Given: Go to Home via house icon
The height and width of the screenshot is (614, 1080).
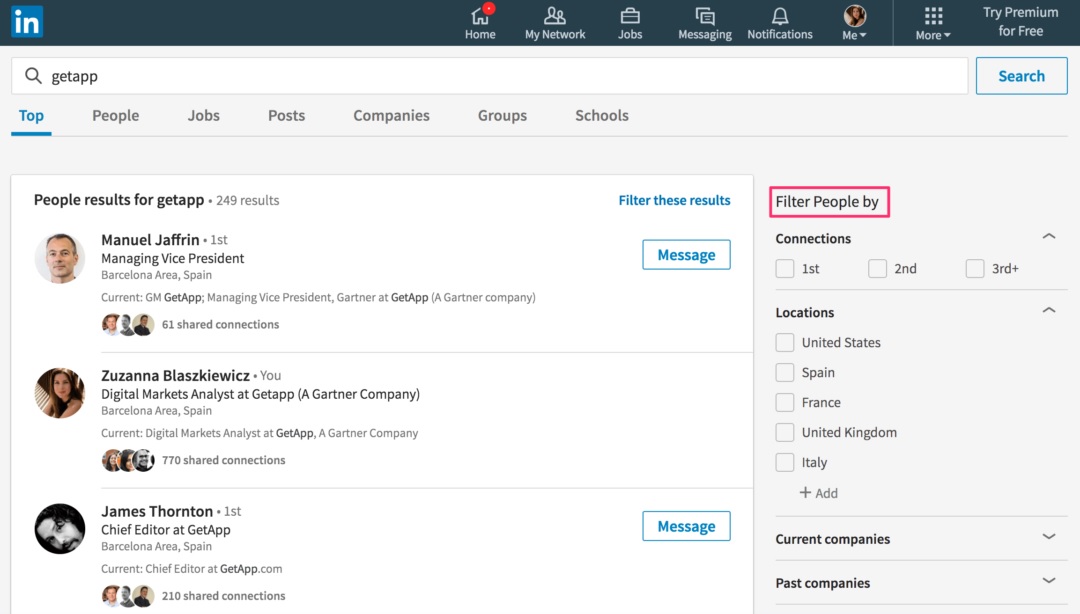Looking at the screenshot, I should click(x=479, y=15).
